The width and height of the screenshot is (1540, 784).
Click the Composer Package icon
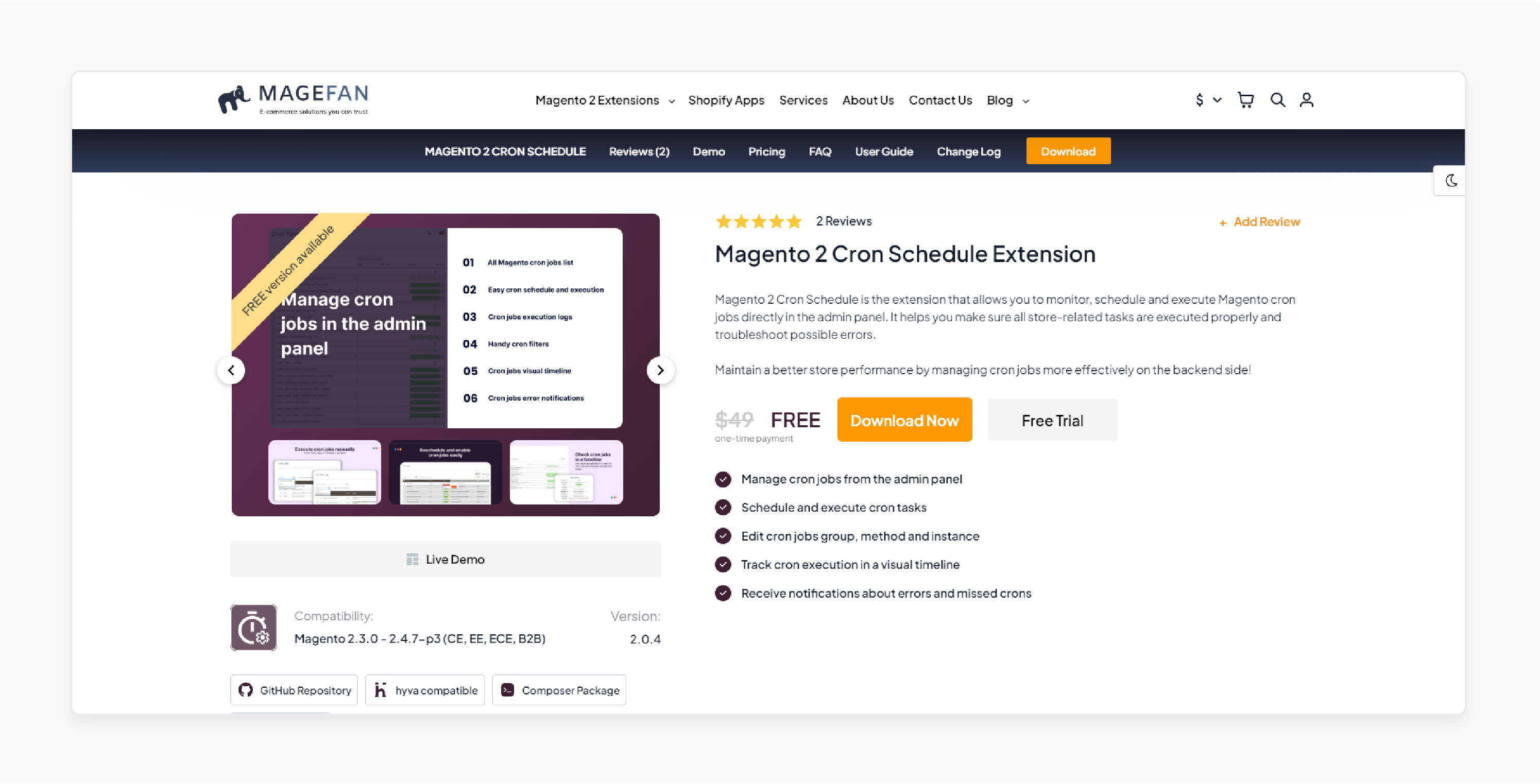coord(509,690)
